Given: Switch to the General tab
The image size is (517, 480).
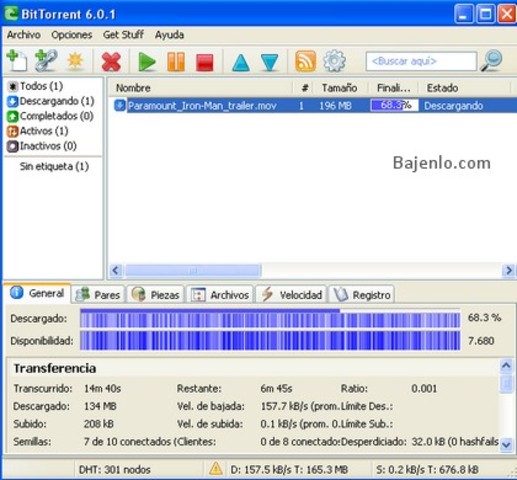Looking at the screenshot, I should pyautogui.click(x=37, y=294).
